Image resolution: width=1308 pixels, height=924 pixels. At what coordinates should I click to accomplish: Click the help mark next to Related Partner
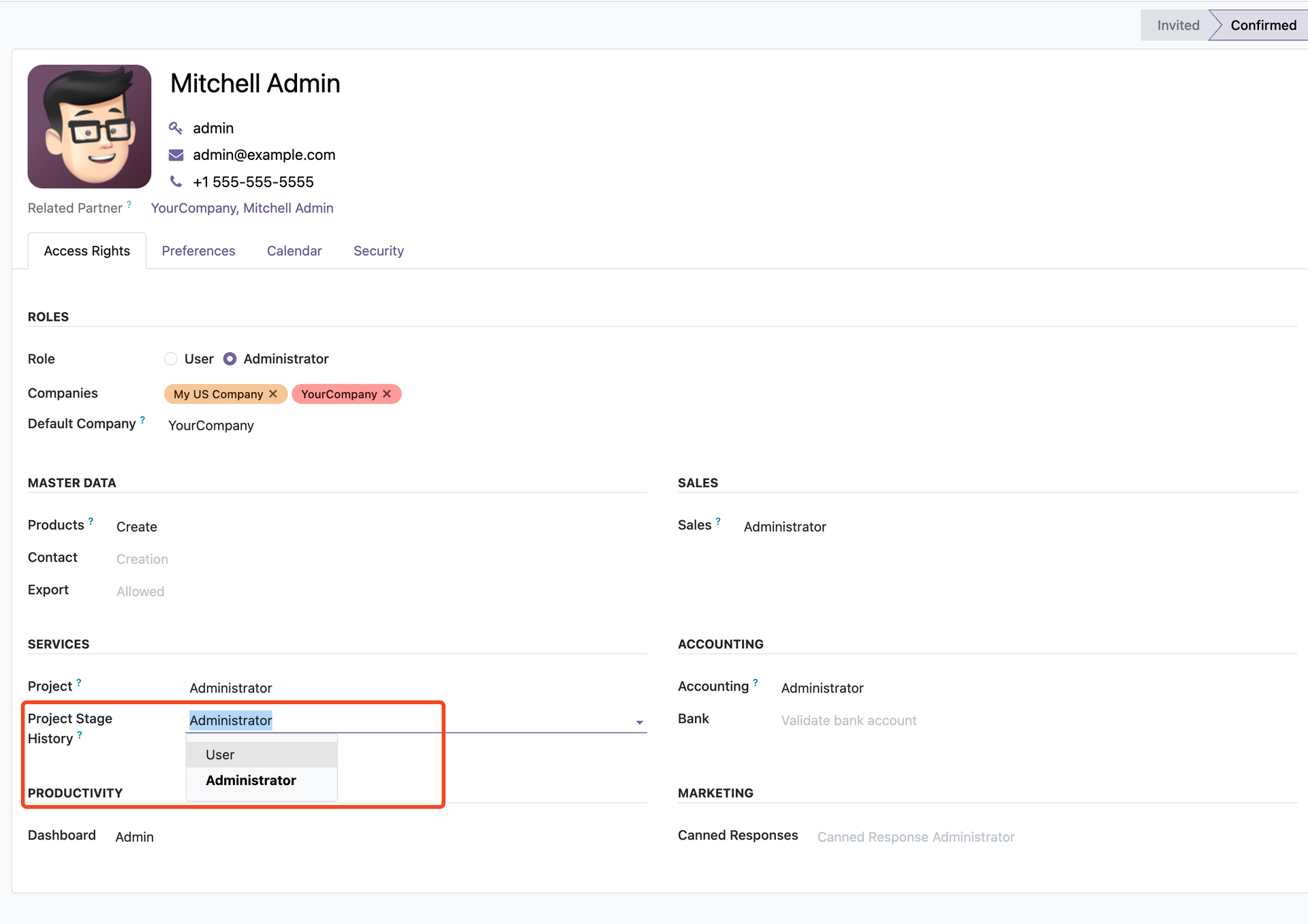129,204
